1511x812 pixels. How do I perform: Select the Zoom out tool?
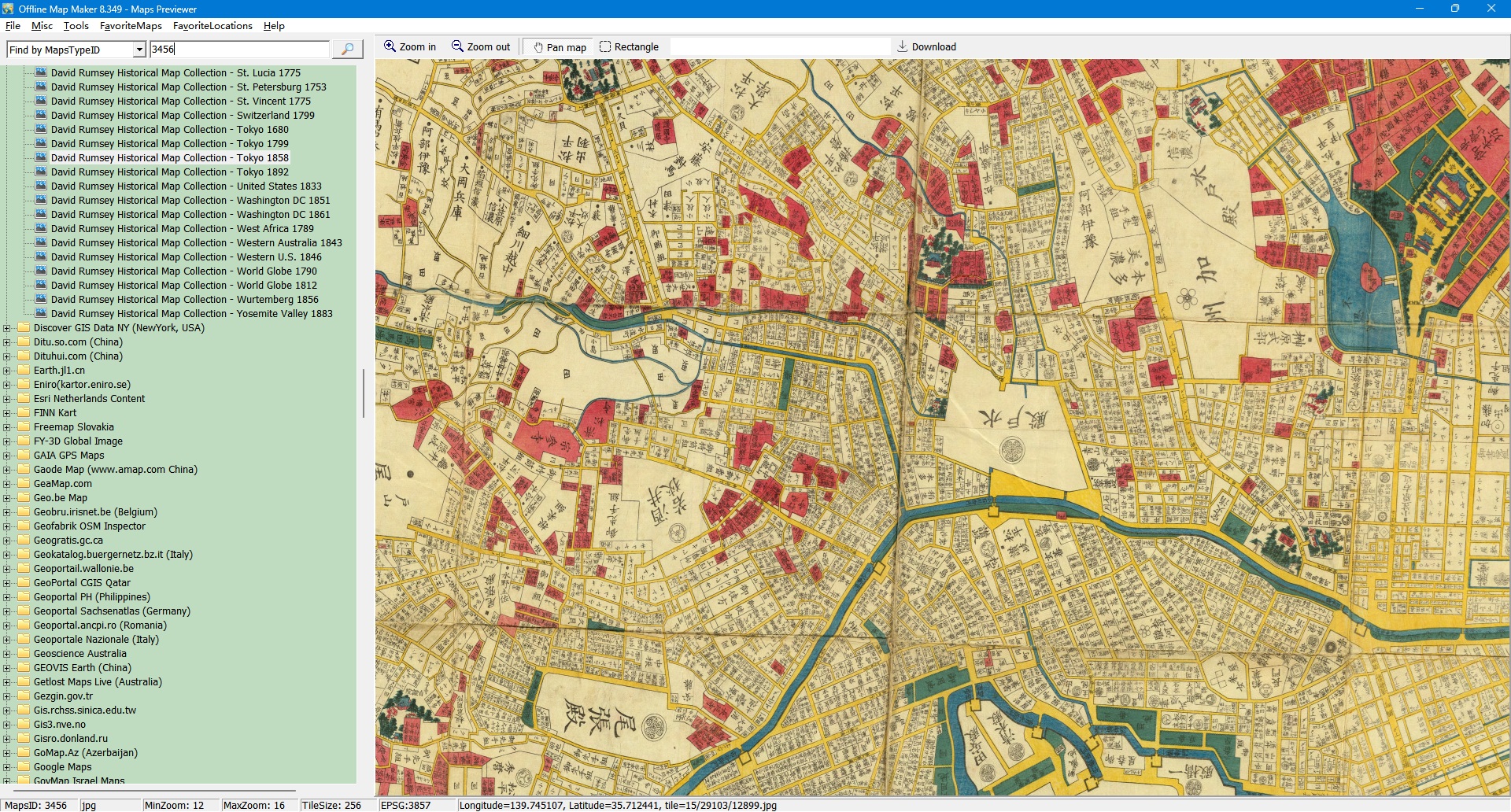click(x=481, y=47)
